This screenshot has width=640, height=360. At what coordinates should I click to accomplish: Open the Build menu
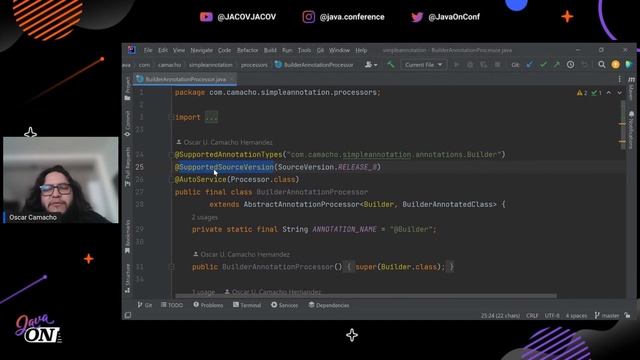pyautogui.click(x=270, y=50)
